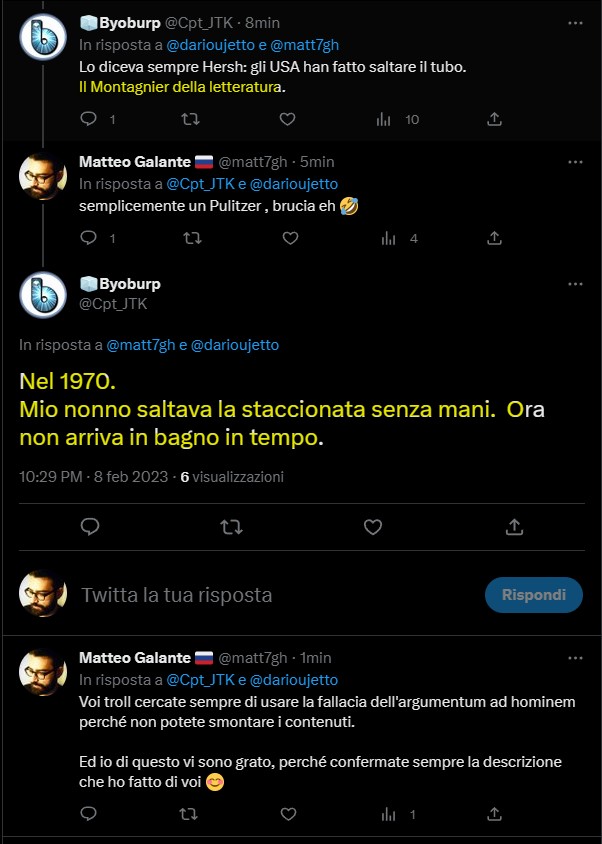The width and height of the screenshot is (602, 844).
Task: Click the 'Twitta la tua risposta' field
Action: click(x=270, y=595)
